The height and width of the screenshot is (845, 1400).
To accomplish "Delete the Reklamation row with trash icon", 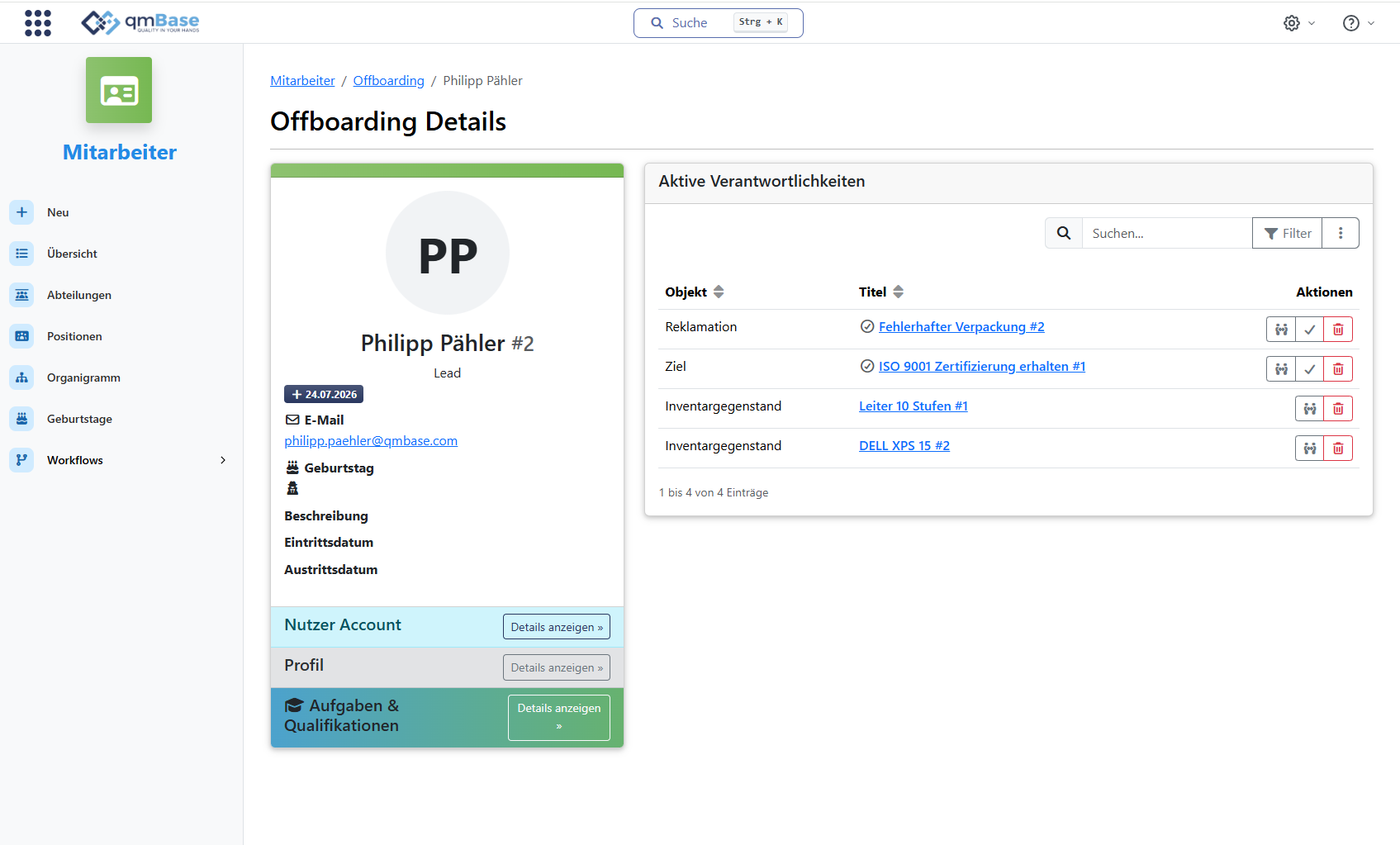I will click(x=1338, y=330).
